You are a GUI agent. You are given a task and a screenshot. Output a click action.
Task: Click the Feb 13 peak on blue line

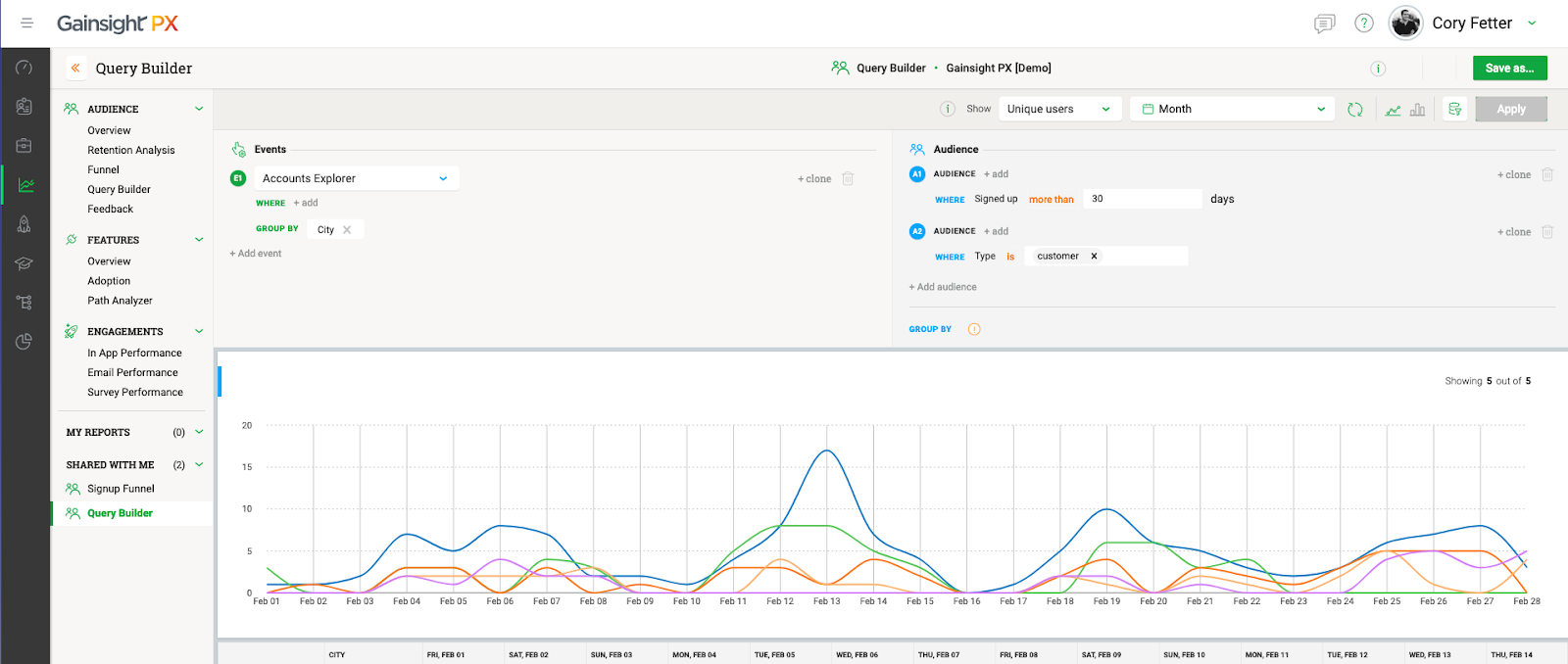point(827,451)
